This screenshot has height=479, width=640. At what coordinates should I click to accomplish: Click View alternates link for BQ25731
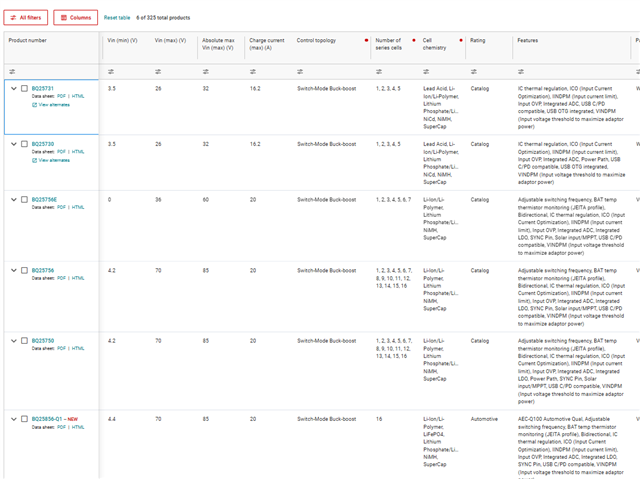click(x=54, y=105)
